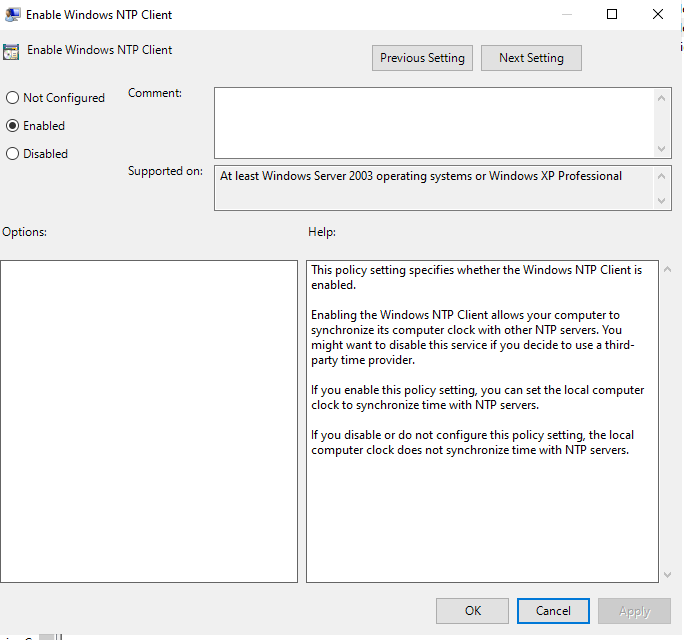Click Supported on scroll down arrow
This screenshot has width=684, height=640.
(661, 201)
